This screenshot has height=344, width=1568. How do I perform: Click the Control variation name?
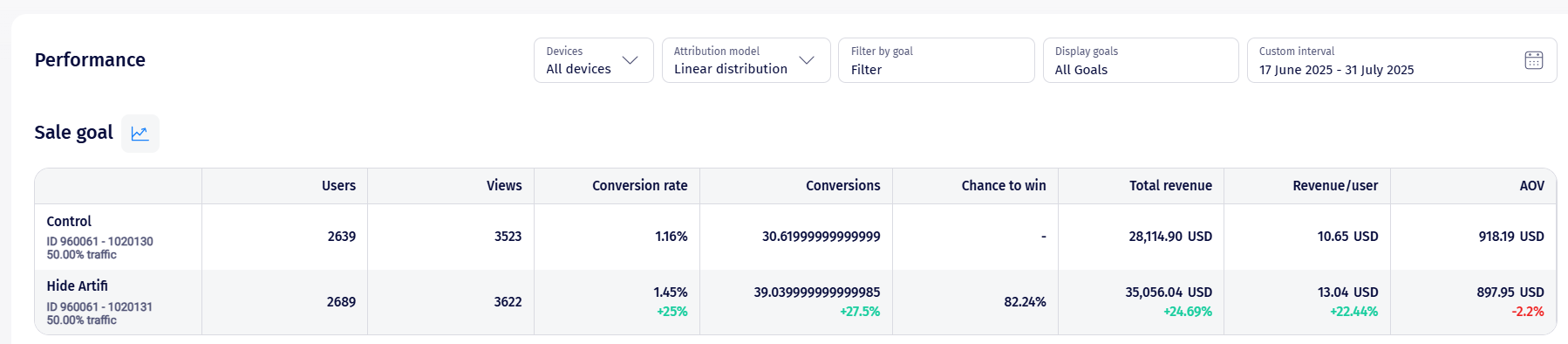pyautogui.click(x=69, y=222)
